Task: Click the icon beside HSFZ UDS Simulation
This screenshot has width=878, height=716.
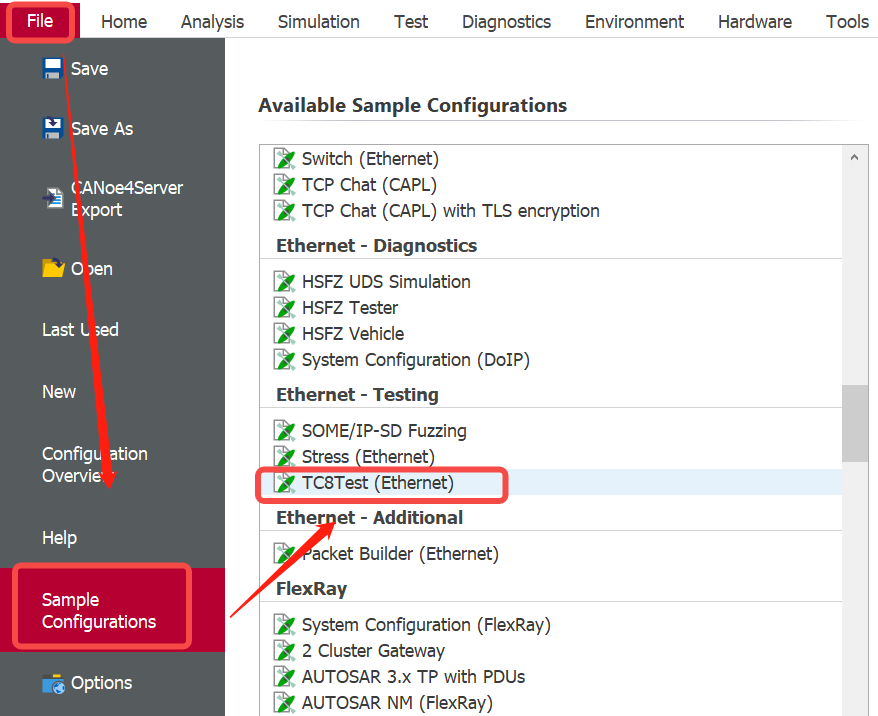Action: (x=284, y=282)
